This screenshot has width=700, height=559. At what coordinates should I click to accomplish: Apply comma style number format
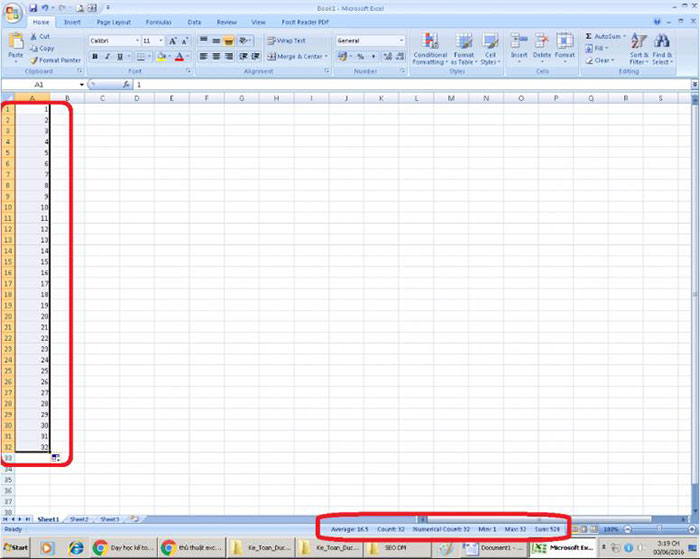point(373,56)
